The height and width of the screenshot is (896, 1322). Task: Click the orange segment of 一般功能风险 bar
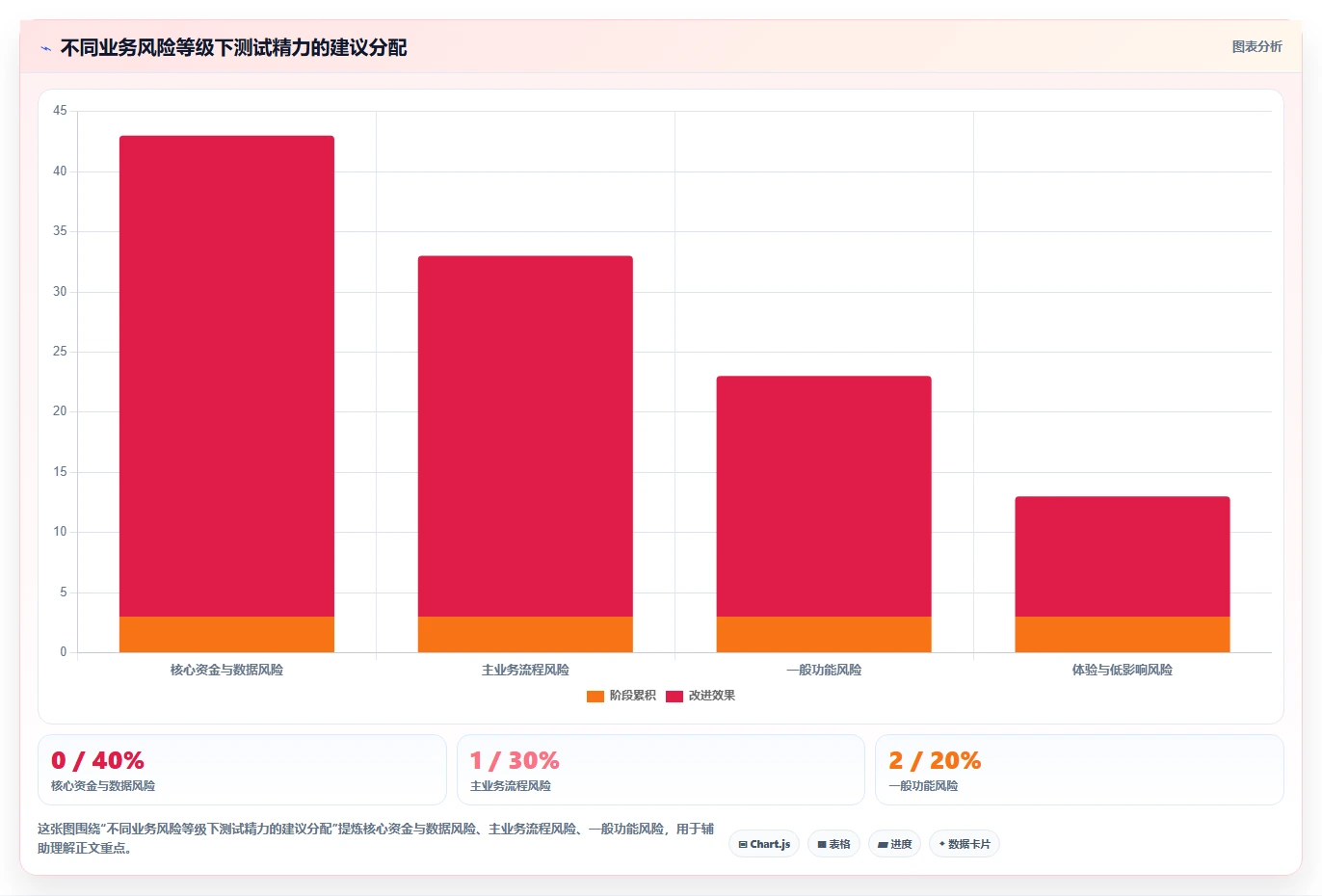[x=824, y=635]
